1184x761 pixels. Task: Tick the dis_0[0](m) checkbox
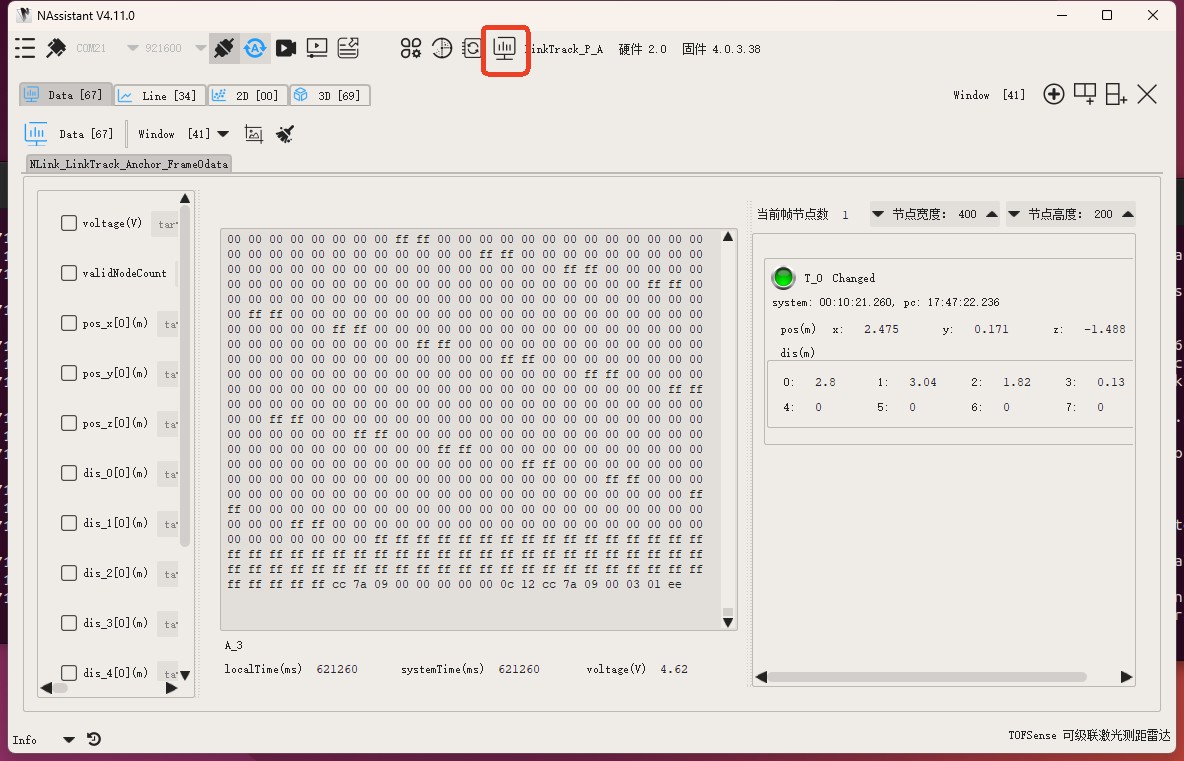click(x=69, y=473)
